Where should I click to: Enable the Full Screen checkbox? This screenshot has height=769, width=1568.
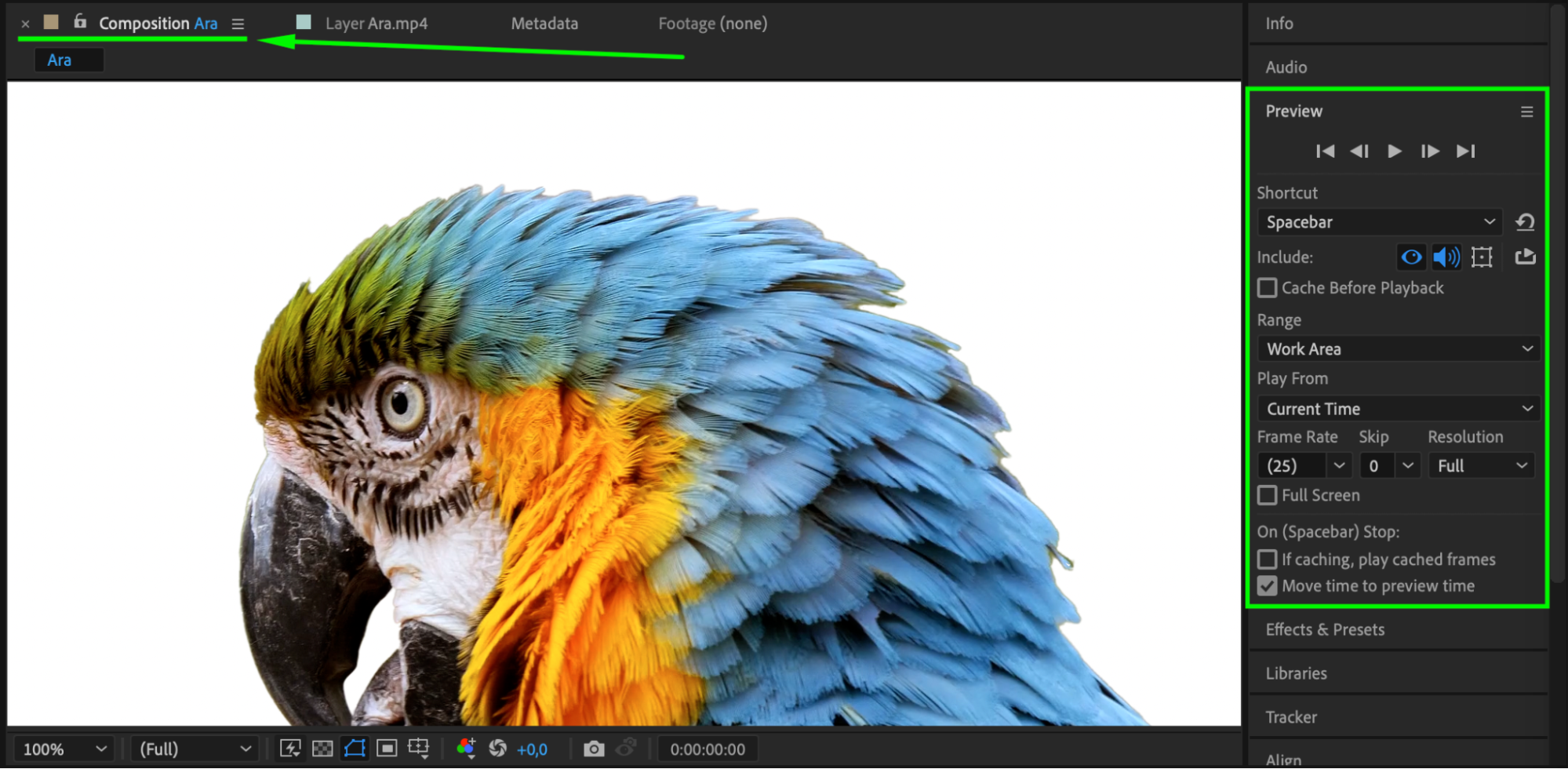click(1268, 495)
